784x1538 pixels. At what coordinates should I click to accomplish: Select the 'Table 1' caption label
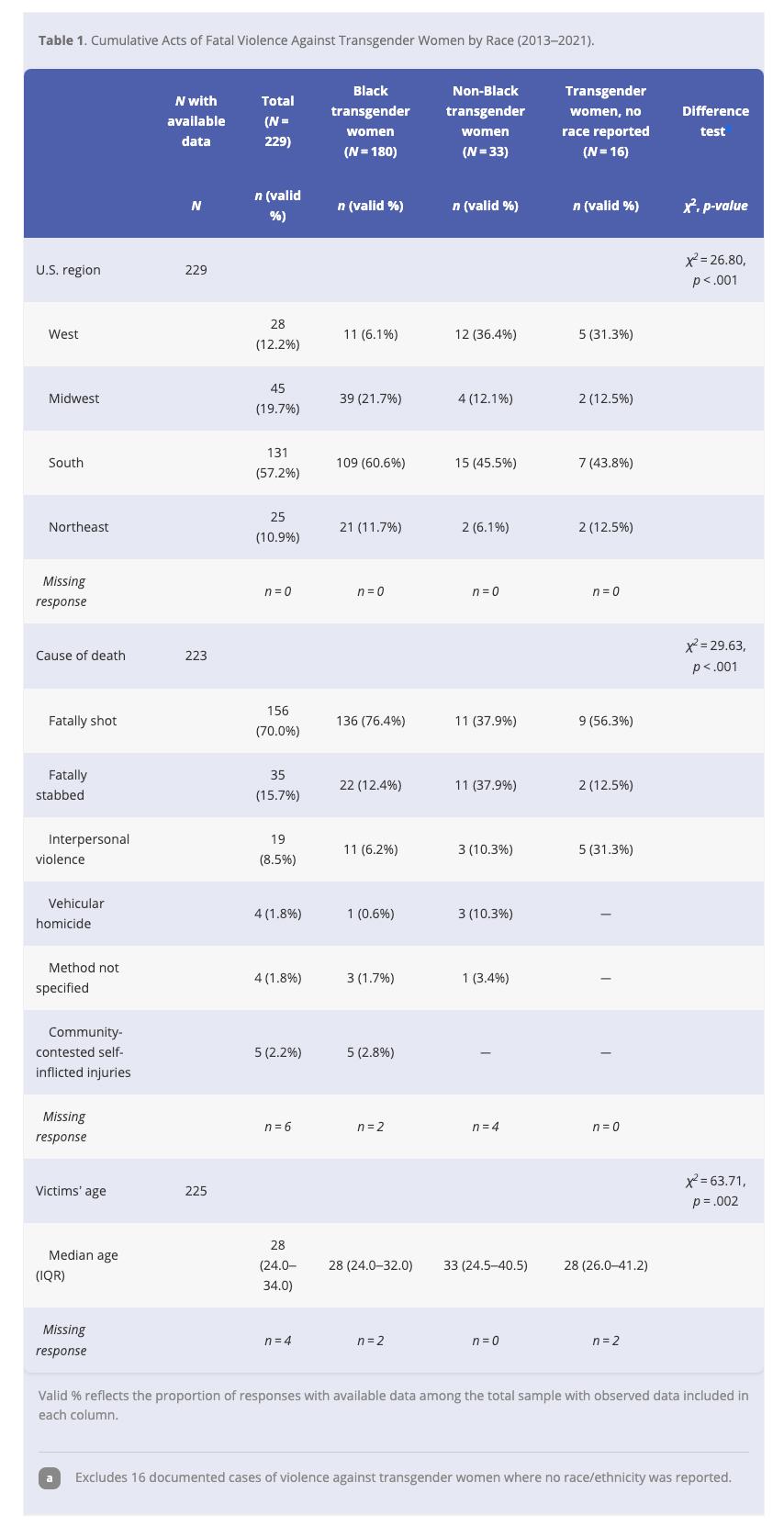click(61, 40)
